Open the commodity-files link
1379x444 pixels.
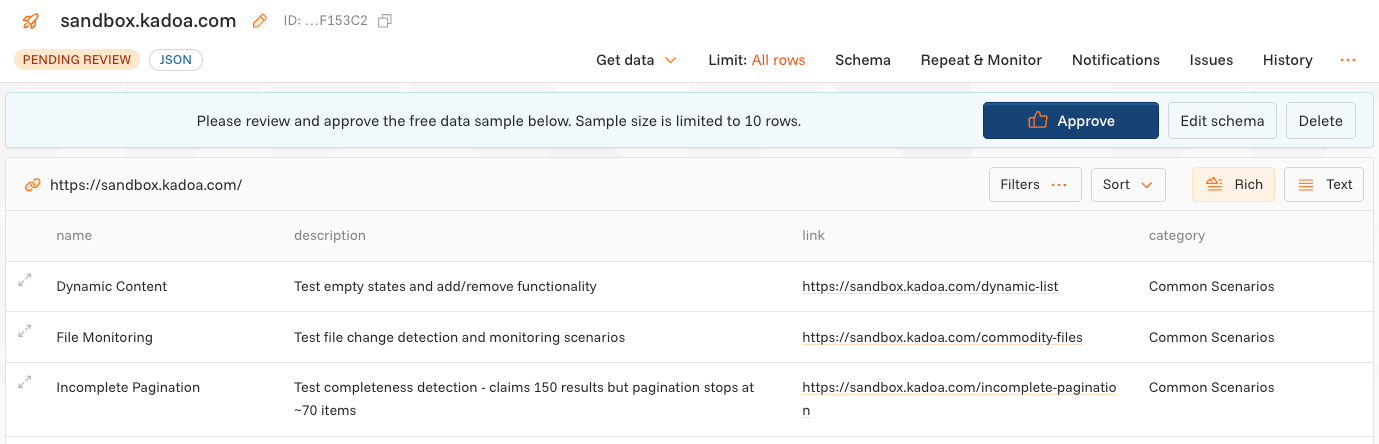[x=942, y=337]
